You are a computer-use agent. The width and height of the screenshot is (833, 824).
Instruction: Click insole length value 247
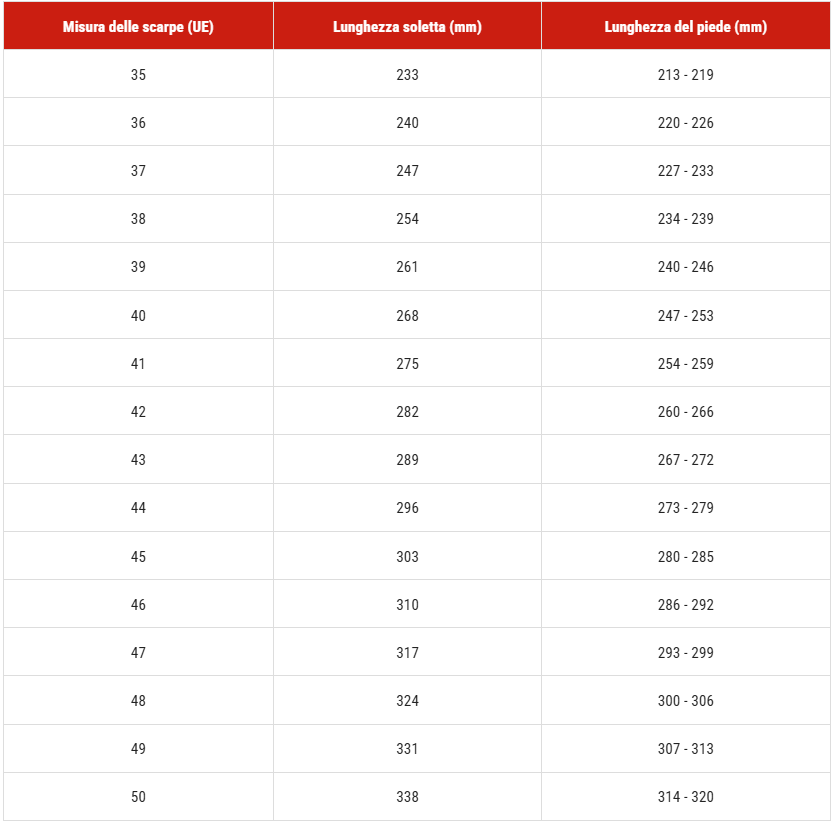pos(407,171)
